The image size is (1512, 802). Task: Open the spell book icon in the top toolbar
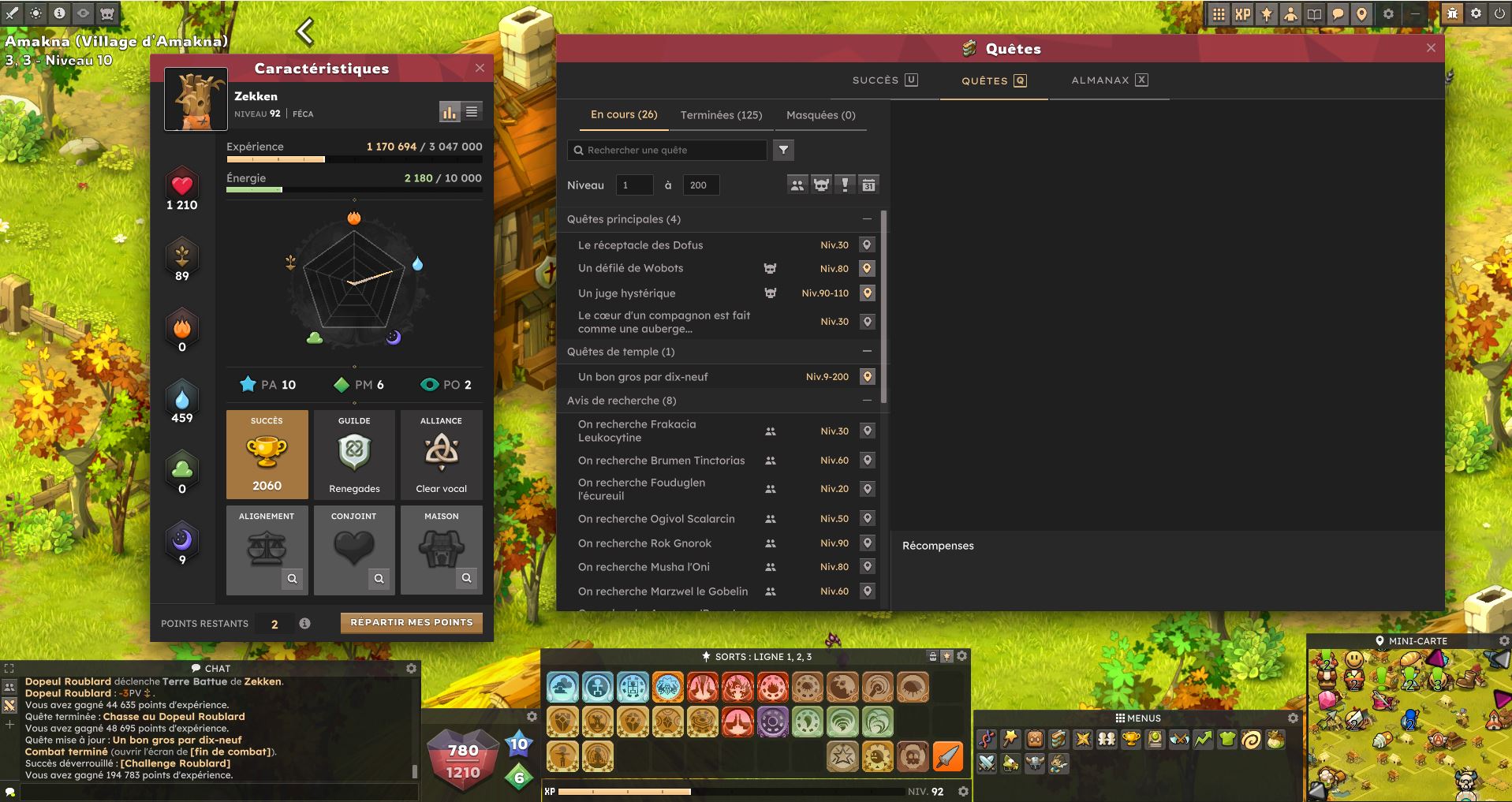(1312, 13)
